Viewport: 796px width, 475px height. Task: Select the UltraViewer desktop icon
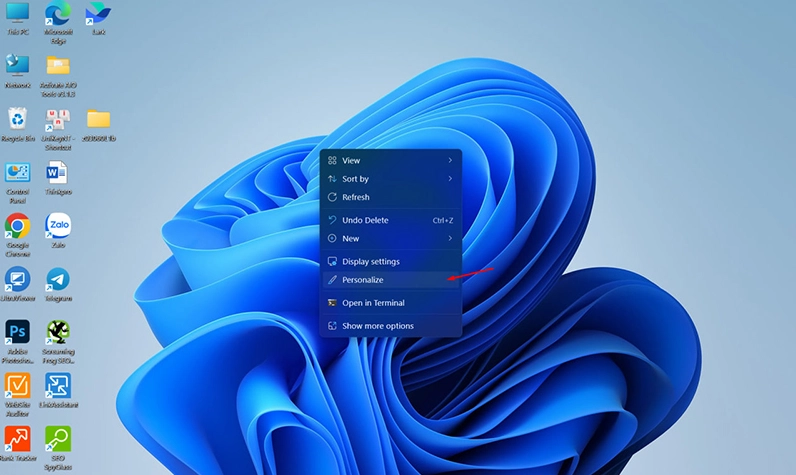tap(18, 279)
